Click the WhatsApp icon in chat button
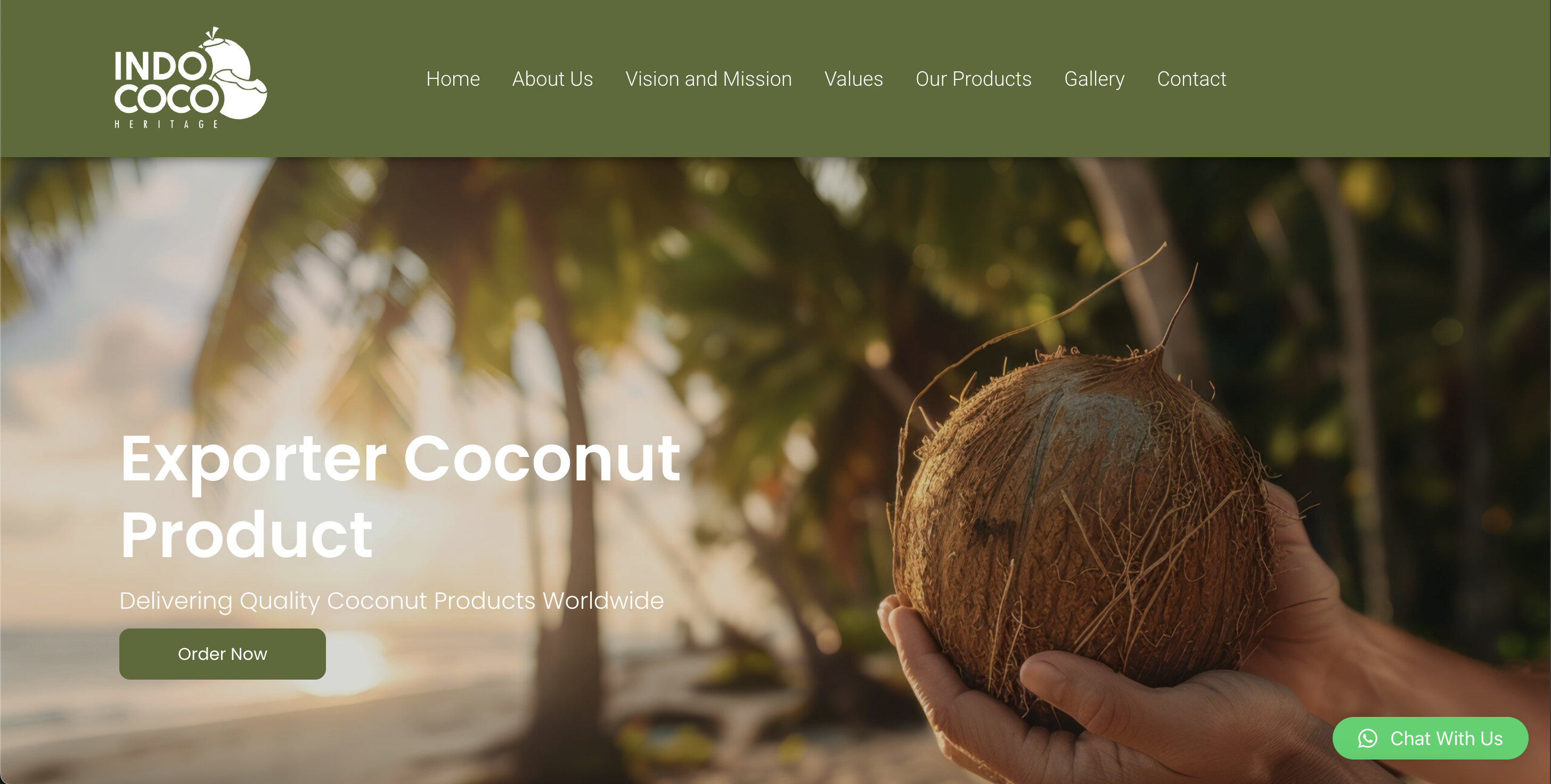This screenshot has height=784, width=1551. 1367,738
